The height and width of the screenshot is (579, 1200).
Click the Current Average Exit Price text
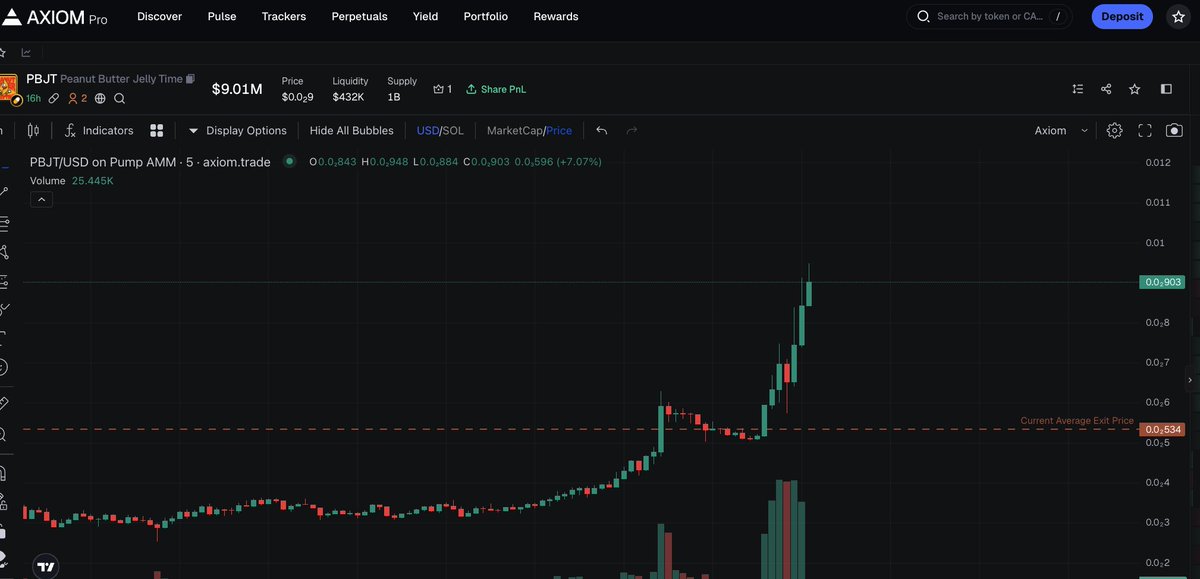pyautogui.click(x=1077, y=421)
